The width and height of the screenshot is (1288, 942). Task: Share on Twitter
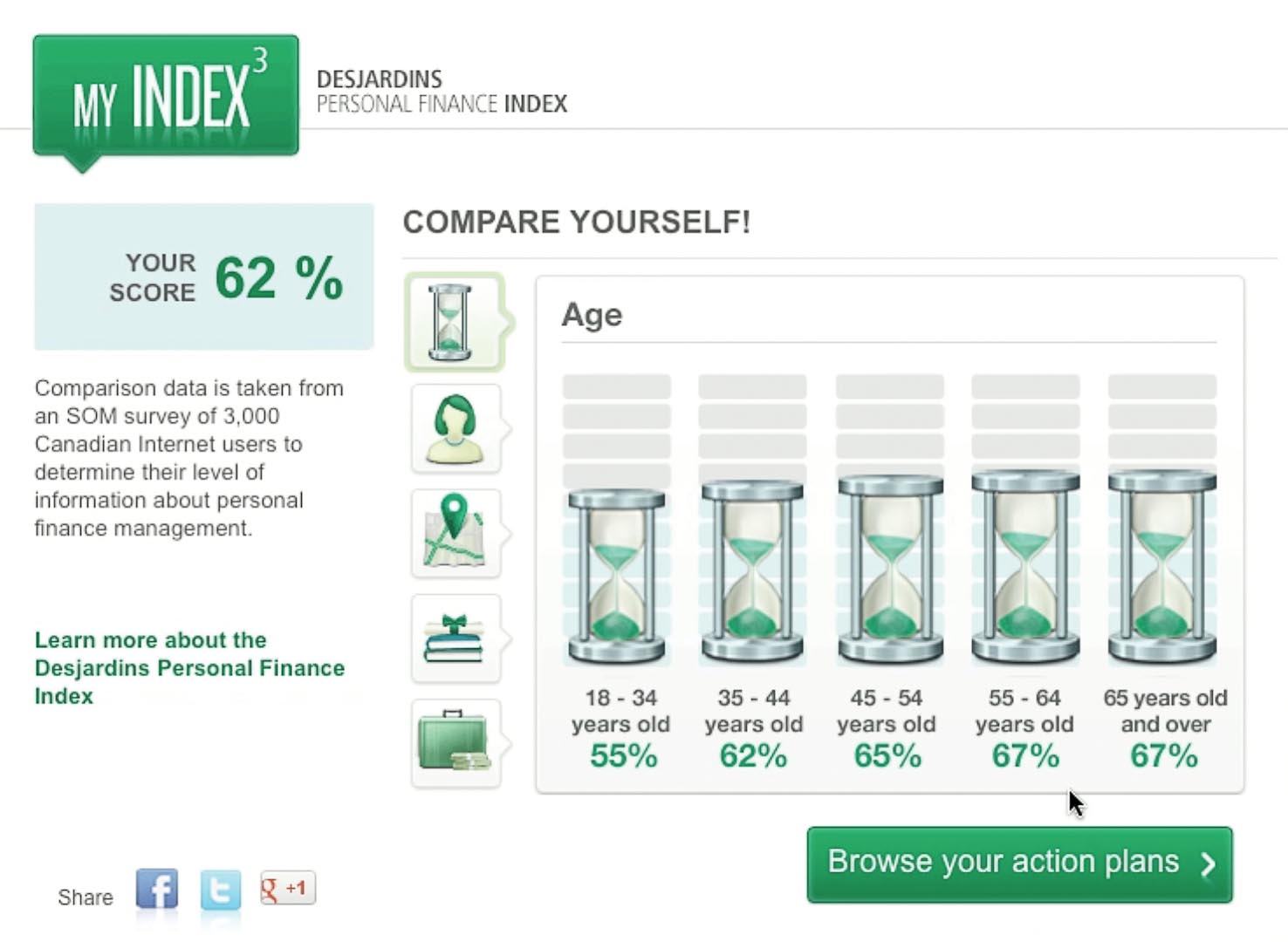(x=220, y=891)
